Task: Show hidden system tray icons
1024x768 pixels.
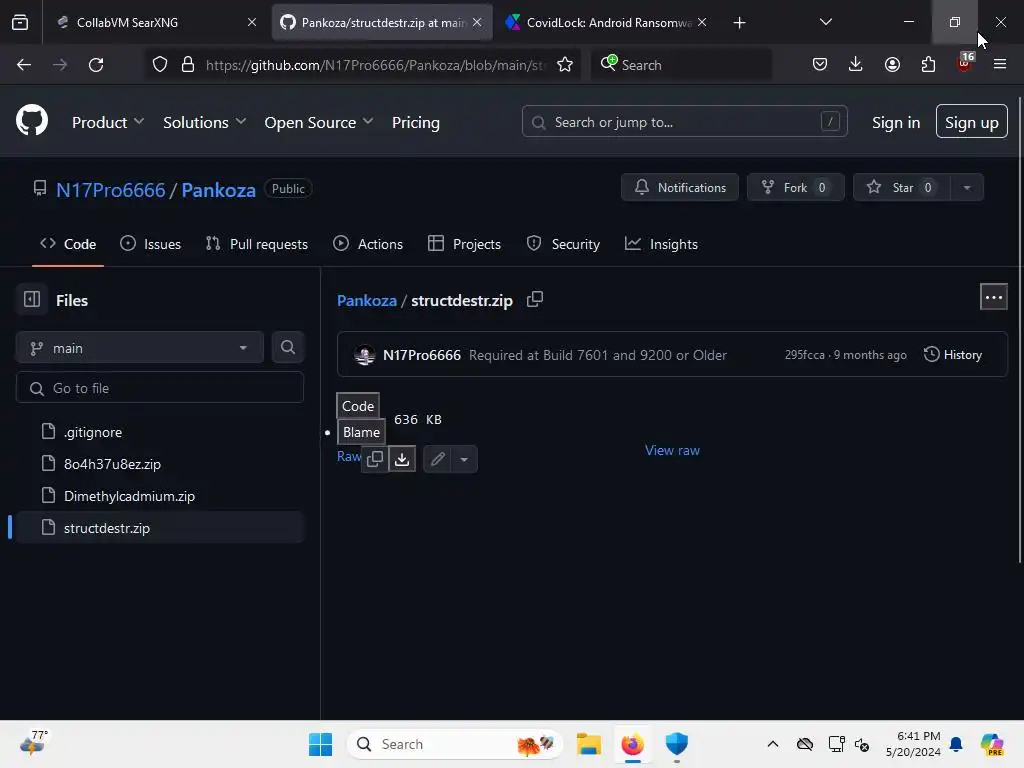Action: pos(773,744)
